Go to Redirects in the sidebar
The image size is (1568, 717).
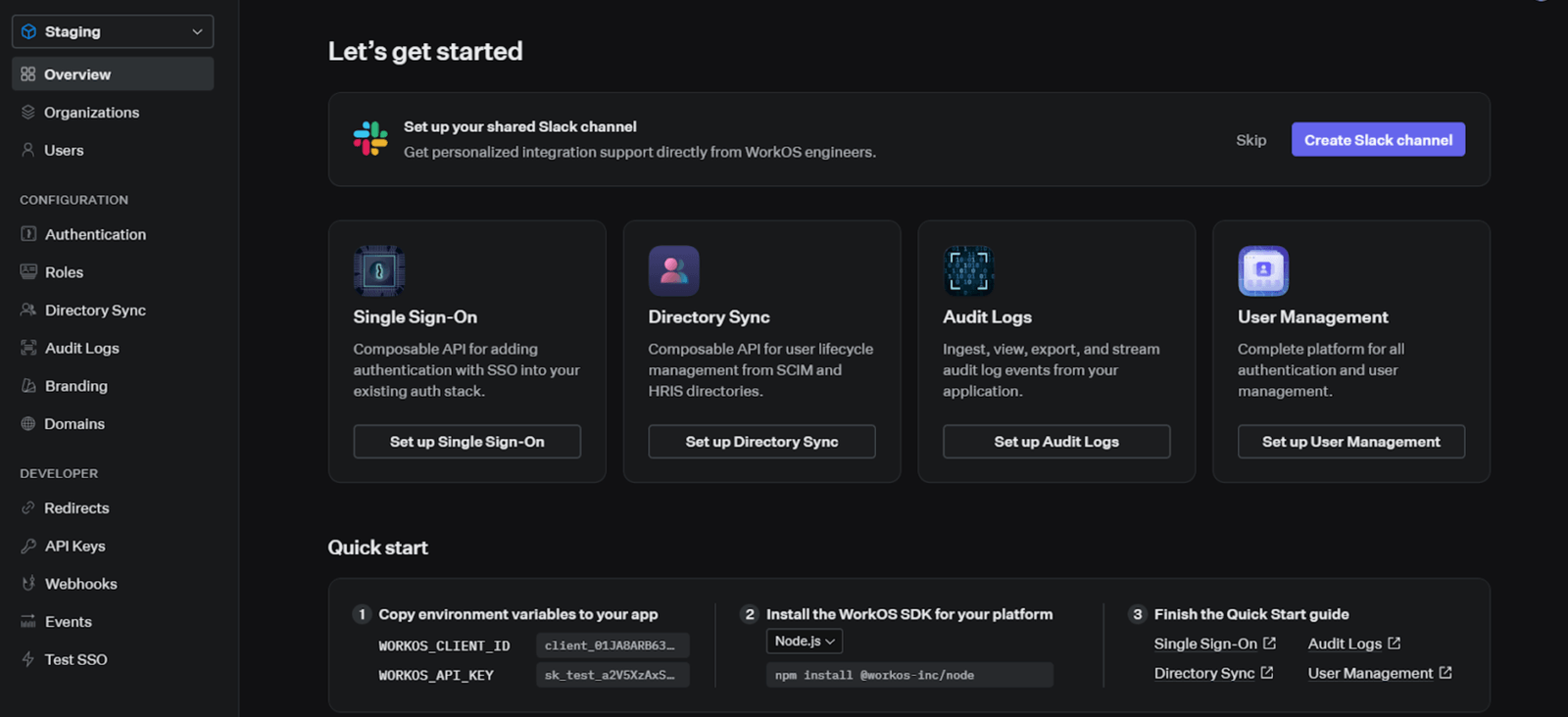(x=113, y=507)
